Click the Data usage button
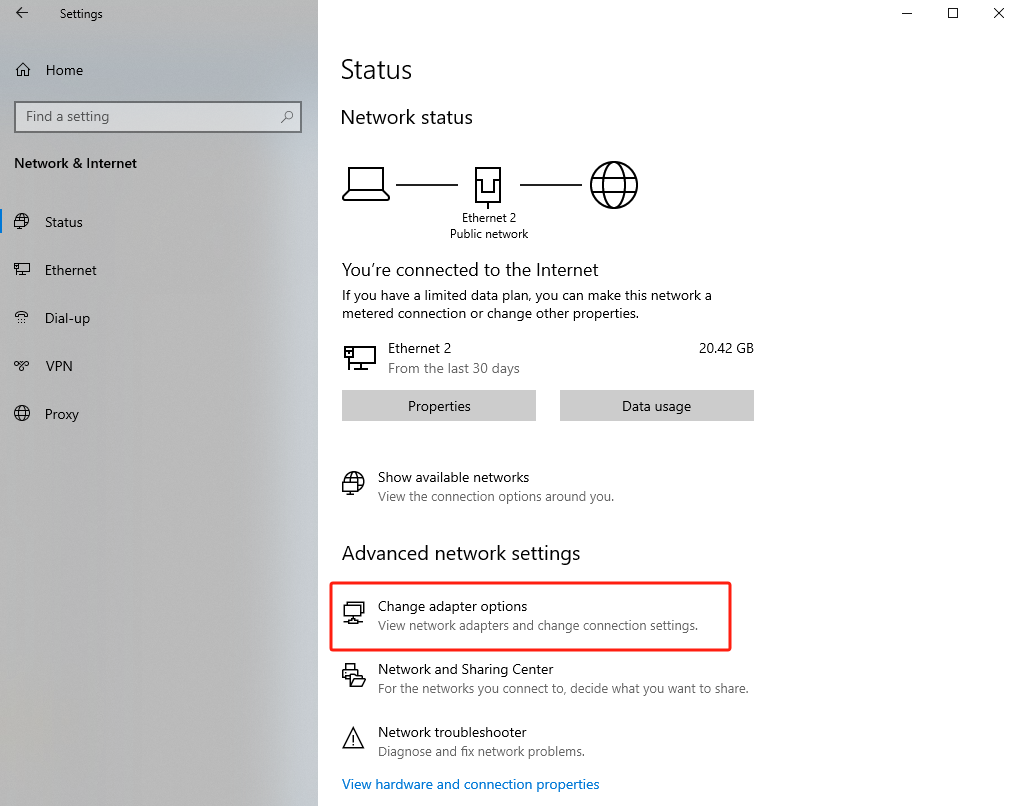1016x806 pixels. pos(656,406)
